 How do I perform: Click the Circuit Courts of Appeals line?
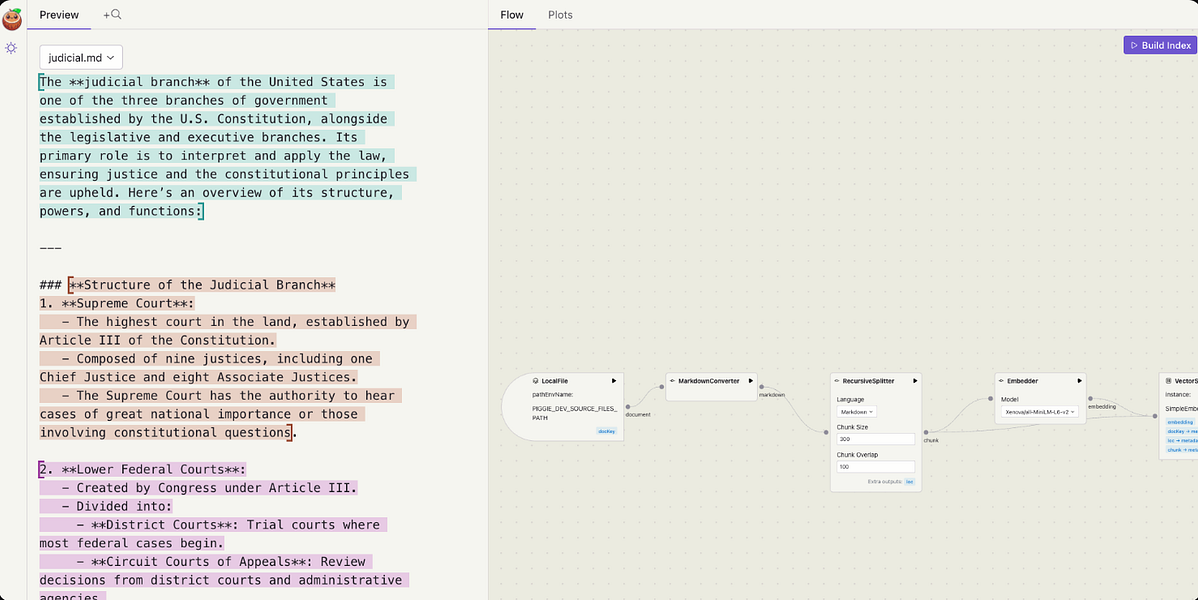(206, 562)
